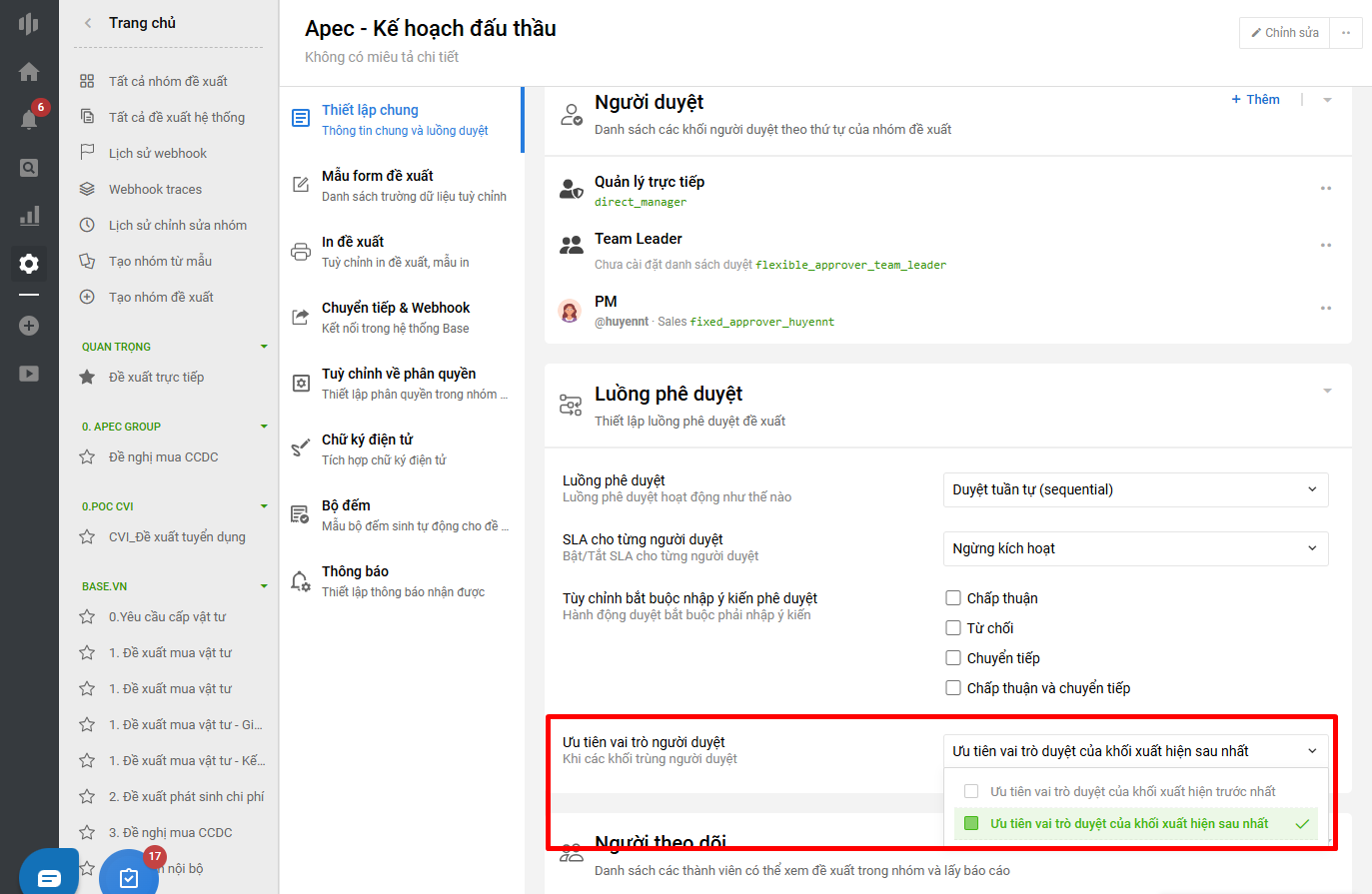Viewport: 1372px width, 894px height.
Task: Collapse the QUAN TRỌNG group
Action: pyautogui.click(x=264, y=347)
